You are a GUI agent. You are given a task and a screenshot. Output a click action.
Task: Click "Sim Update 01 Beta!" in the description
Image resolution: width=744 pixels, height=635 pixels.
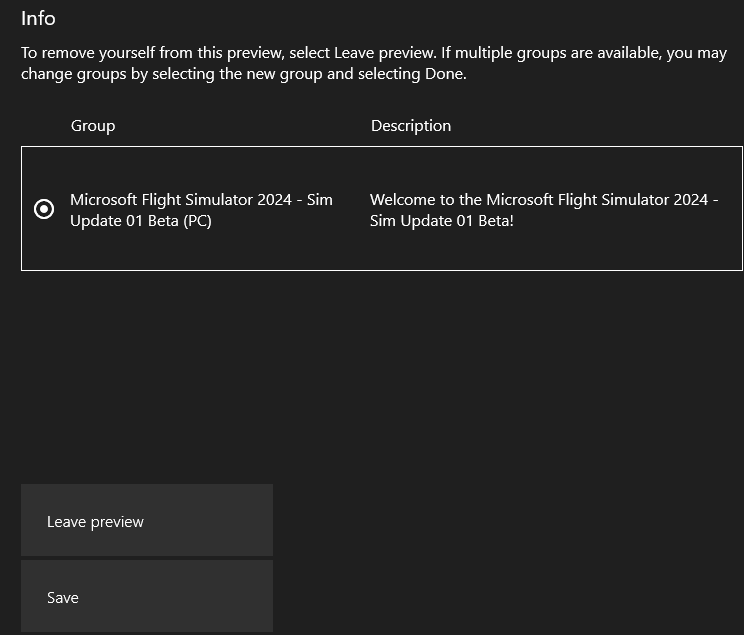(441, 221)
